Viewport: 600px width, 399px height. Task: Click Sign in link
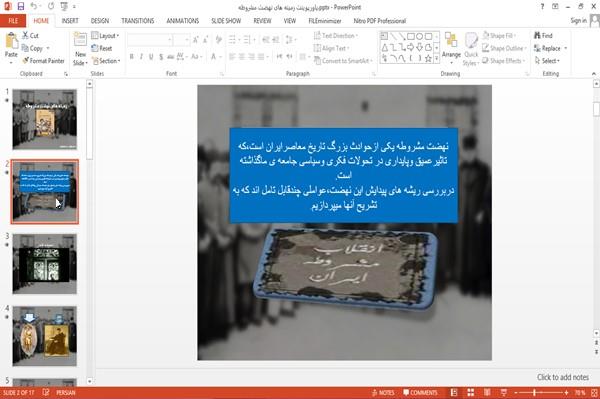coord(578,21)
